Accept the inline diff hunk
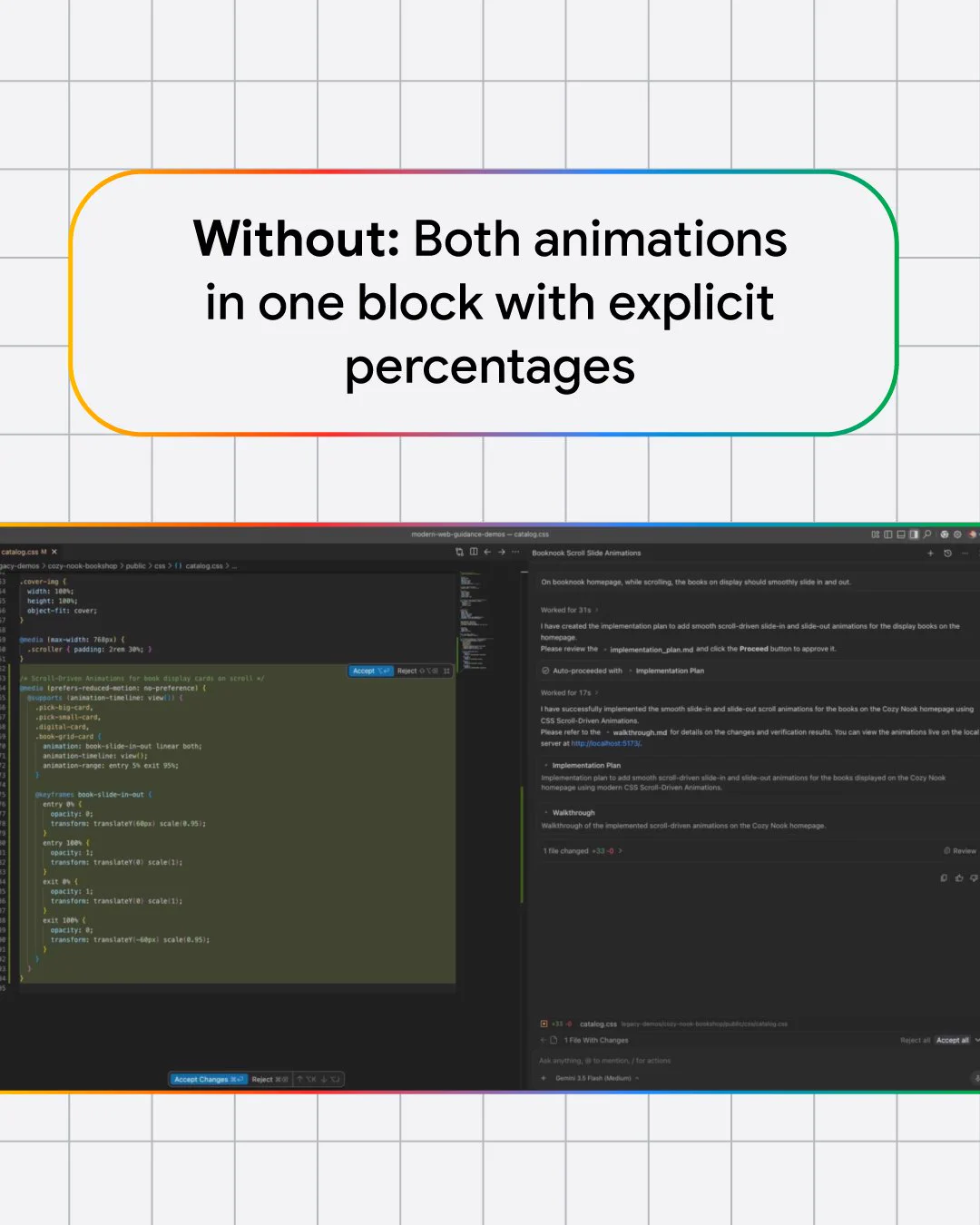The height and width of the screenshot is (1225, 980). (371, 671)
